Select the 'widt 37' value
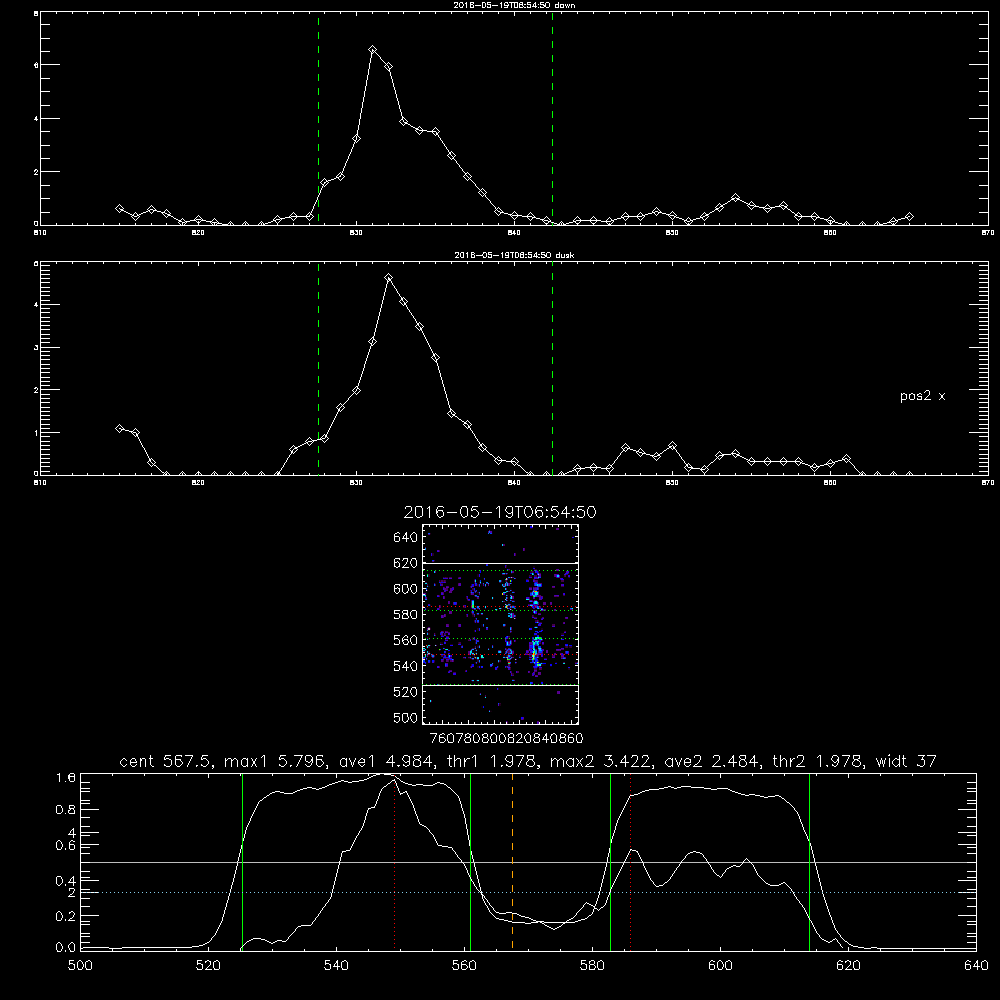The image size is (1000, 1000). pos(906,761)
